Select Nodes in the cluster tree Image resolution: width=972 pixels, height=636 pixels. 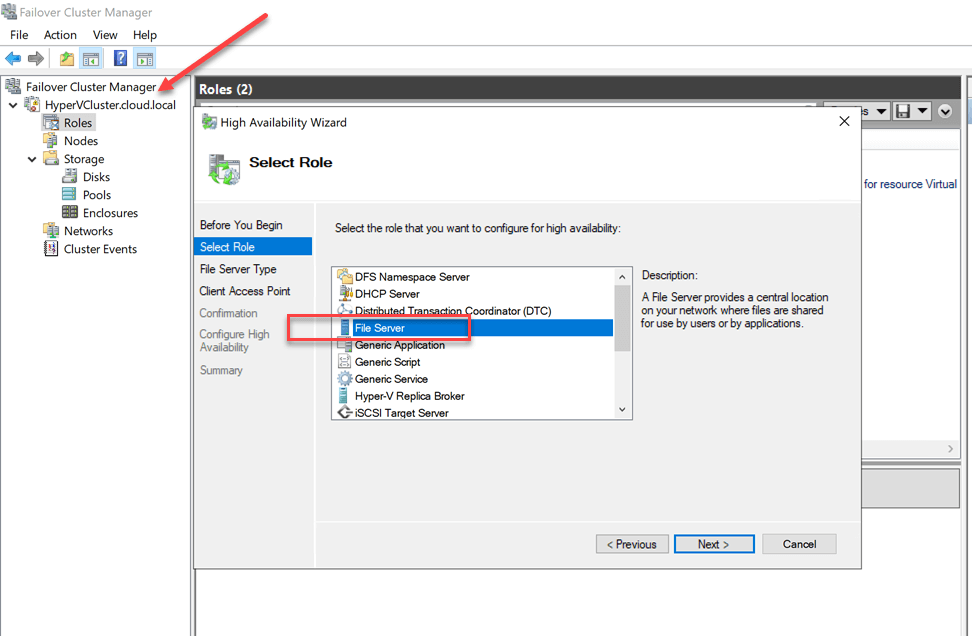[81, 141]
